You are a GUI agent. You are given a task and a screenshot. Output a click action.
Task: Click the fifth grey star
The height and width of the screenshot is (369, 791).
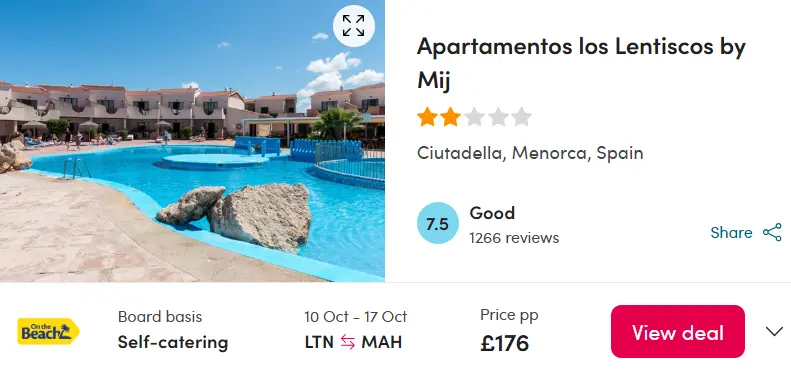(522, 117)
